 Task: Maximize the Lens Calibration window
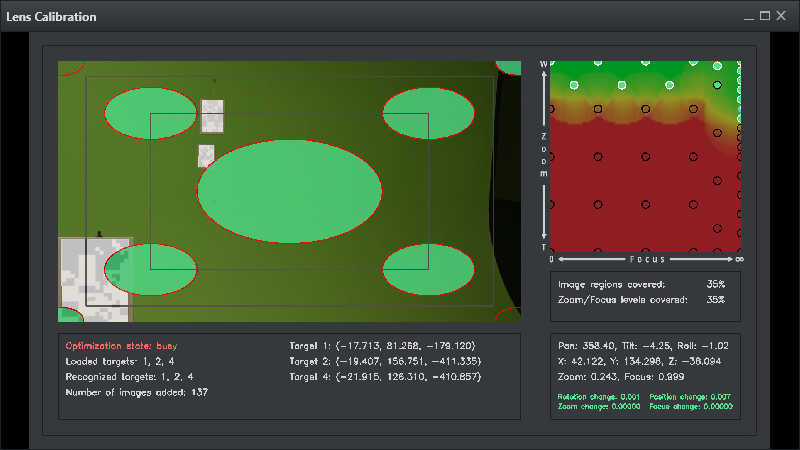pos(765,16)
